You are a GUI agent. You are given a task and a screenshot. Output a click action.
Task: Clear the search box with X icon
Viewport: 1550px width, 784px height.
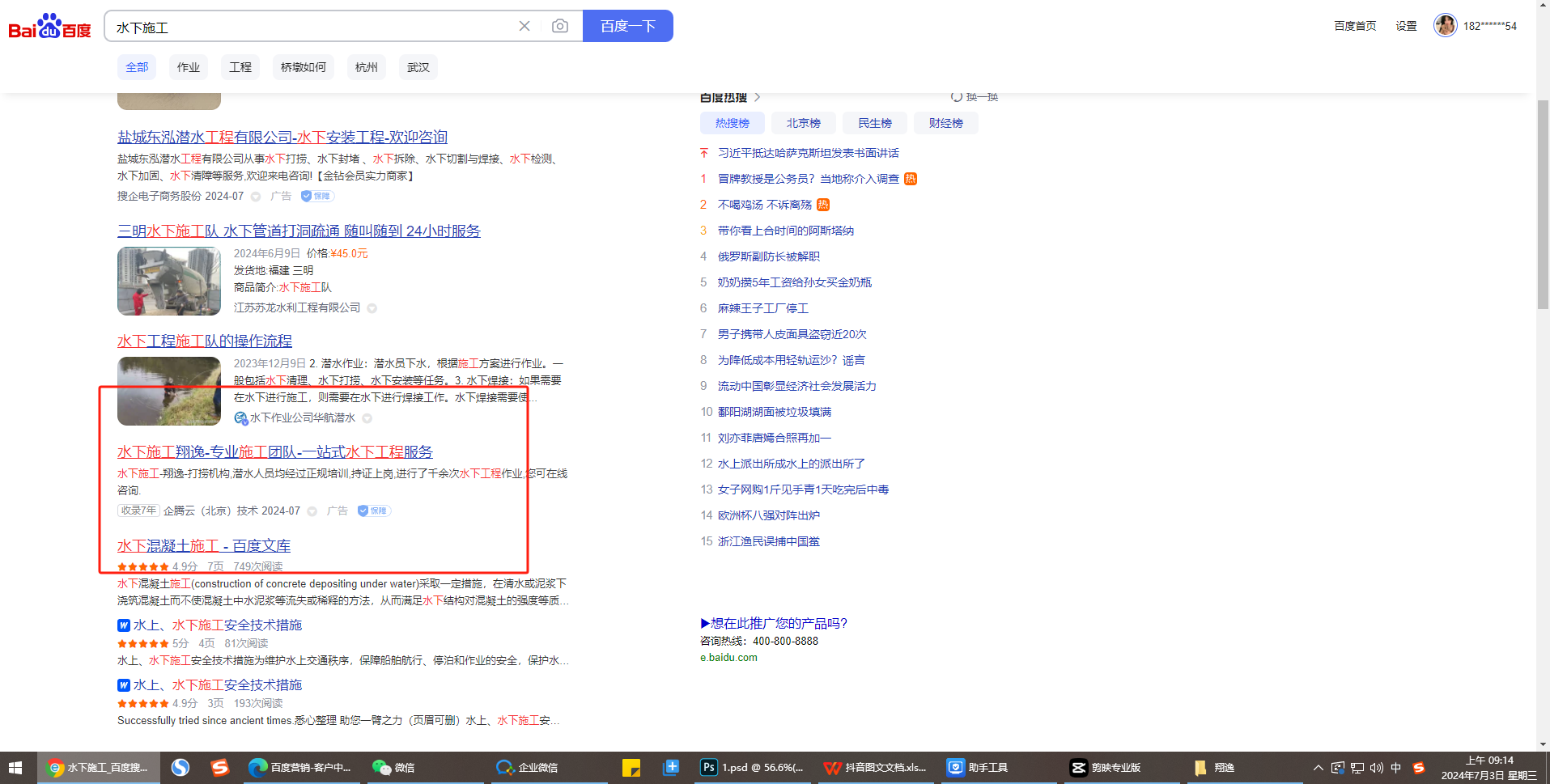[524, 26]
